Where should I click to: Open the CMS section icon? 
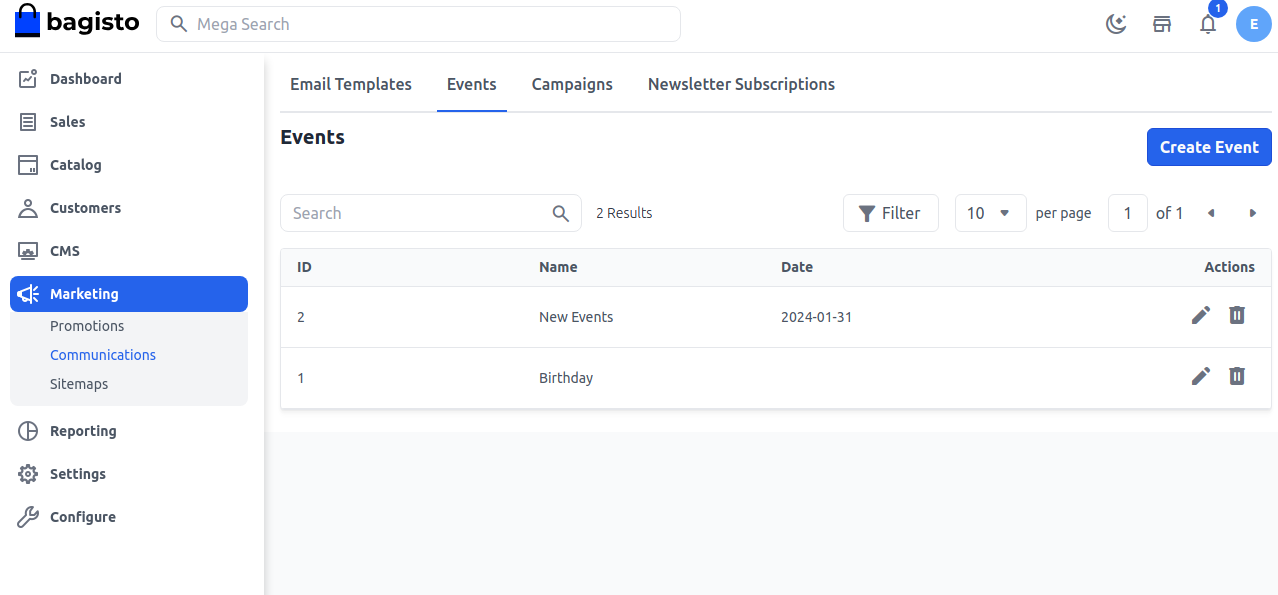(x=28, y=250)
